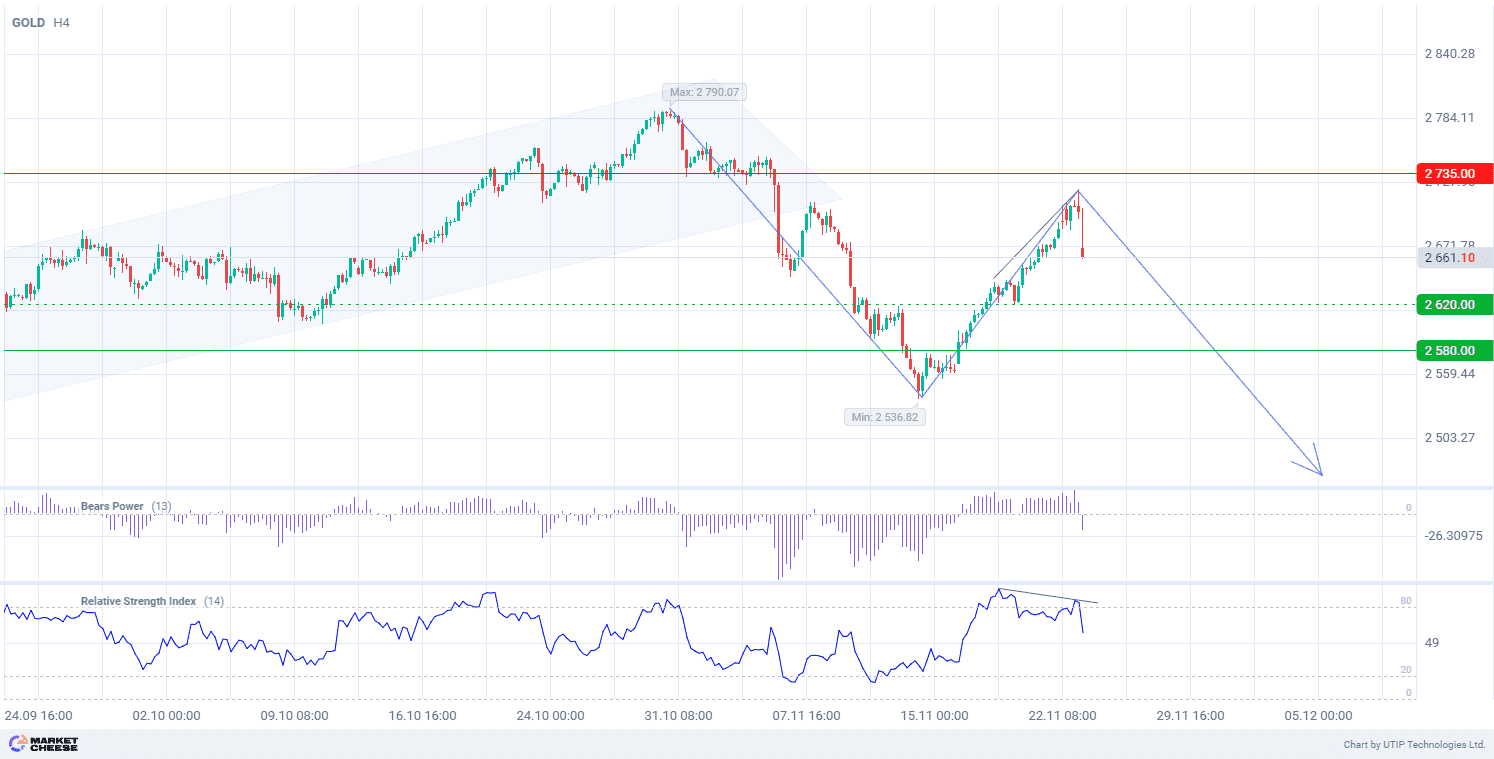Open the H4 timeframe selector
This screenshot has width=1494, height=759.
[61, 22]
